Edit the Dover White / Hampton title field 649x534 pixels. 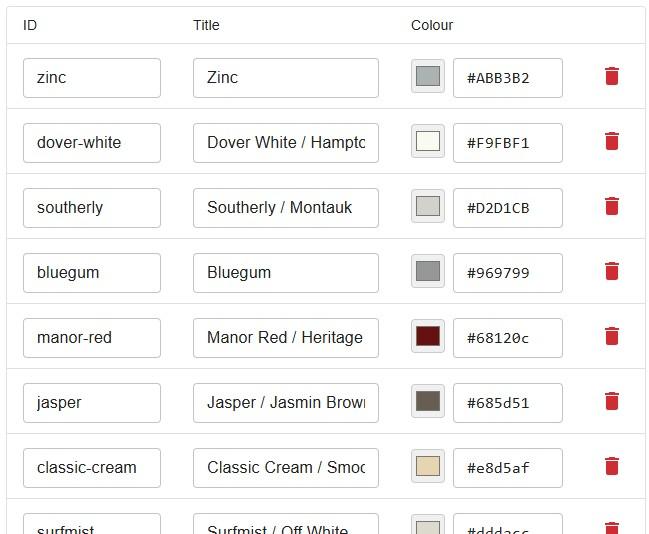click(286, 143)
